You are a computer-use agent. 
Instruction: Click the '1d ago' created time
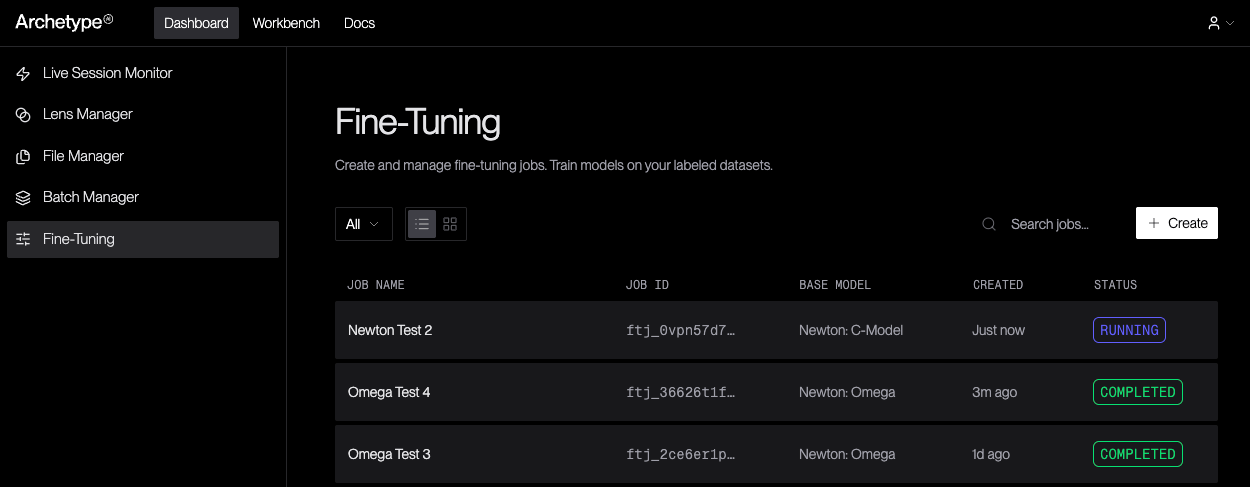[x=991, y=454]
